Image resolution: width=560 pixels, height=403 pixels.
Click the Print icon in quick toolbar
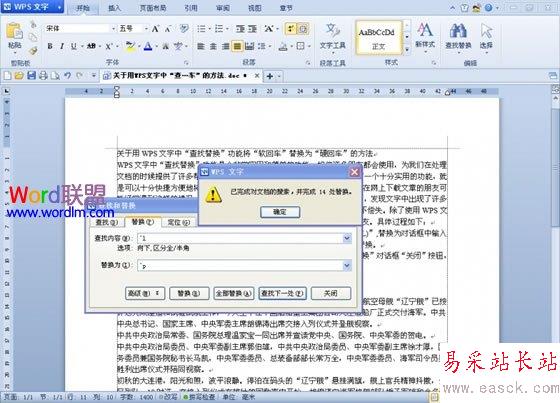pyautogui.click(x=43, y=75)
